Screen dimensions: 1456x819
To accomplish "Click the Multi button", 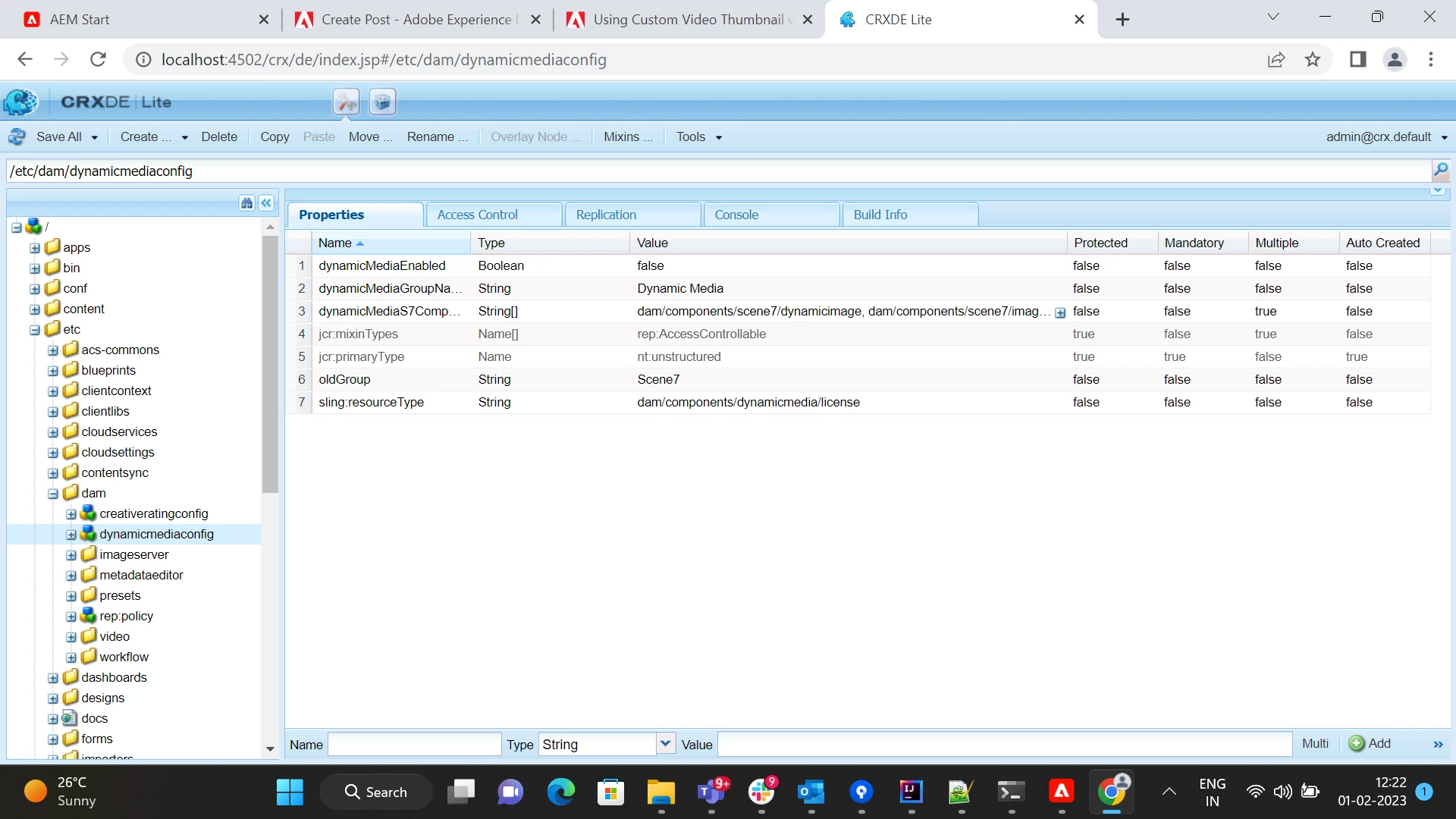I will pyautogui.click(x=1315, y=744).
